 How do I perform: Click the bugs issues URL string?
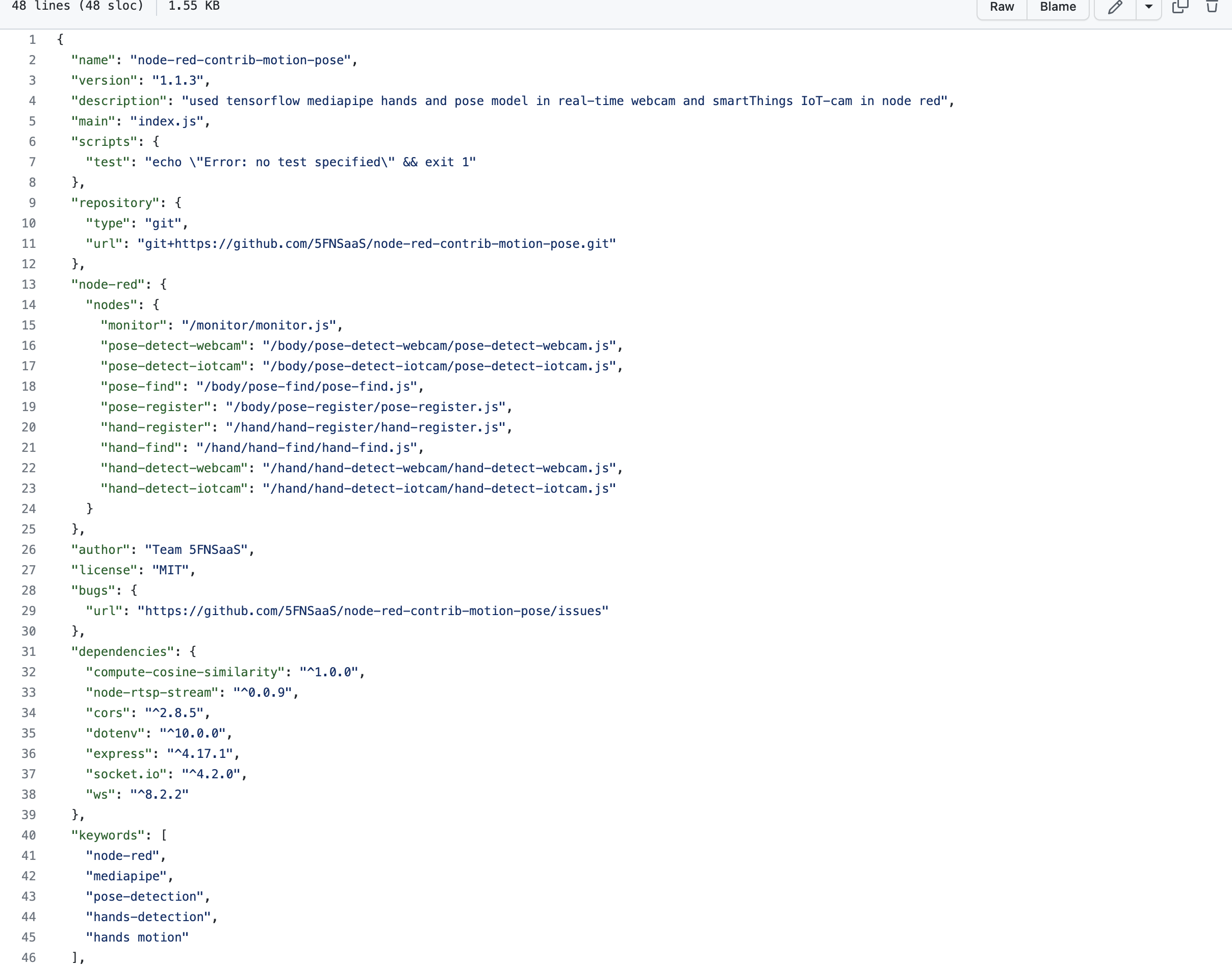click(x=373, y=611)
